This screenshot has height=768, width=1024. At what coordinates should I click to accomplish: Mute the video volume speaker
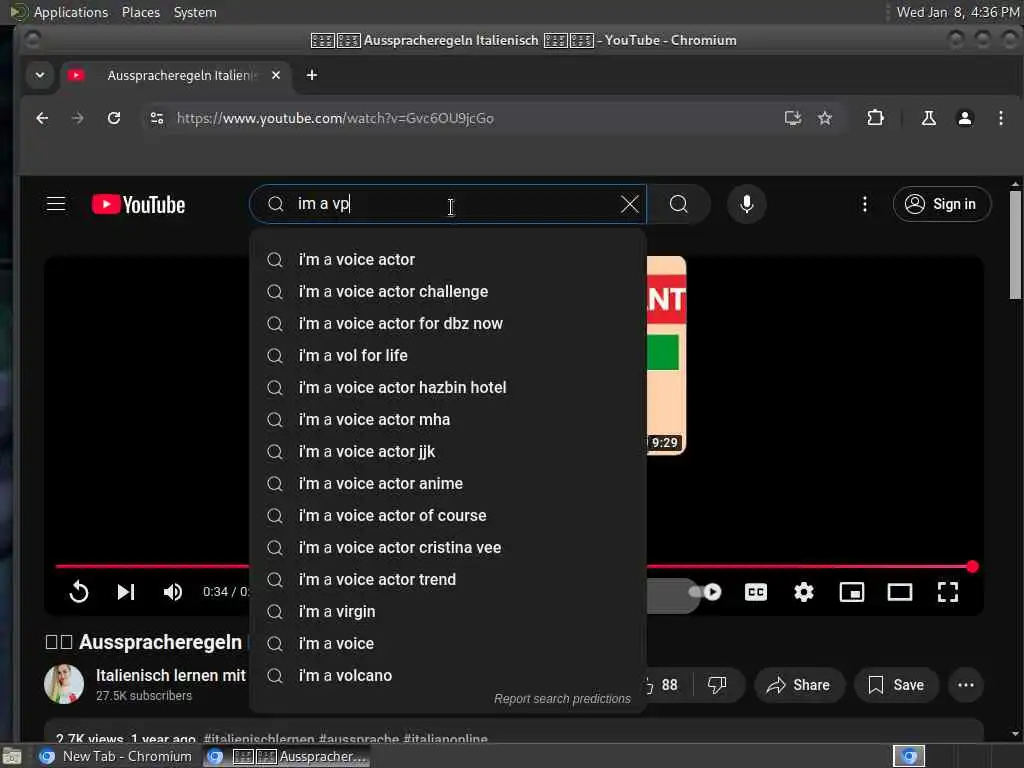coord(172,592)
